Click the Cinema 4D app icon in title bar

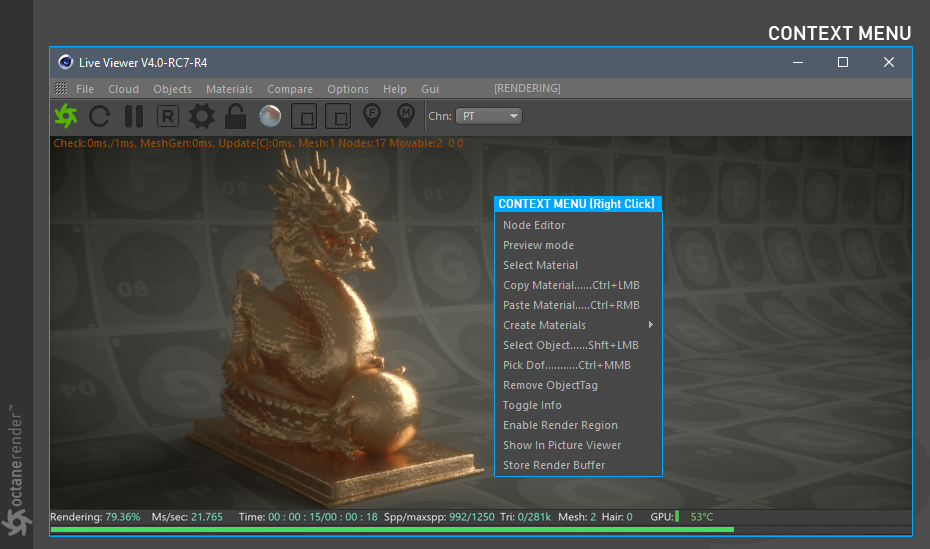[65, 62]
